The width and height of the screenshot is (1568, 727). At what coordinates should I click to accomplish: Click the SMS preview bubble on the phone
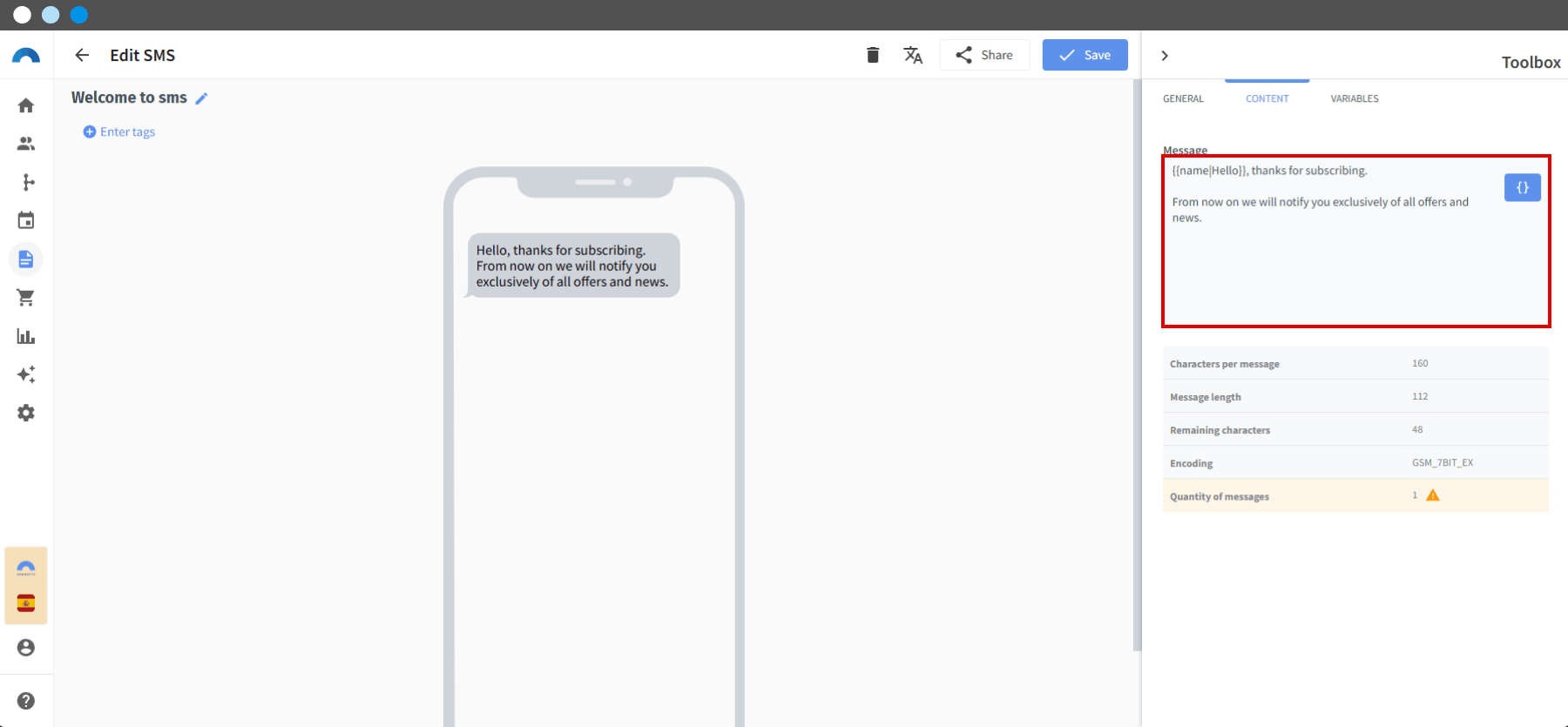pos(572,266)
